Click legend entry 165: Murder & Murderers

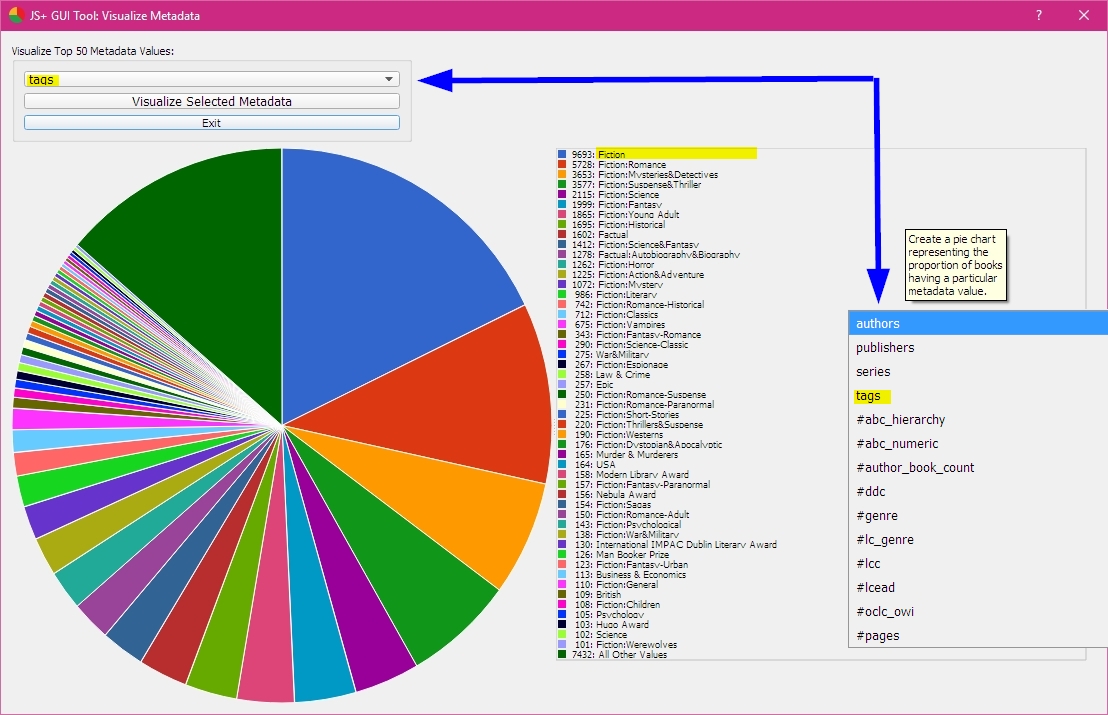(626, 454)
